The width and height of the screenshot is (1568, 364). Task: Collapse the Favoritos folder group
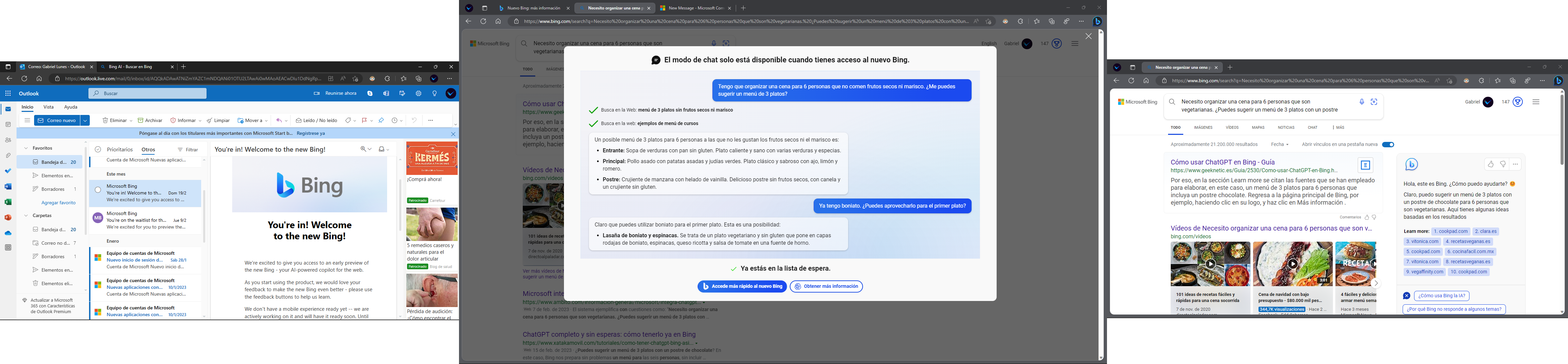[x=26, y=148]
